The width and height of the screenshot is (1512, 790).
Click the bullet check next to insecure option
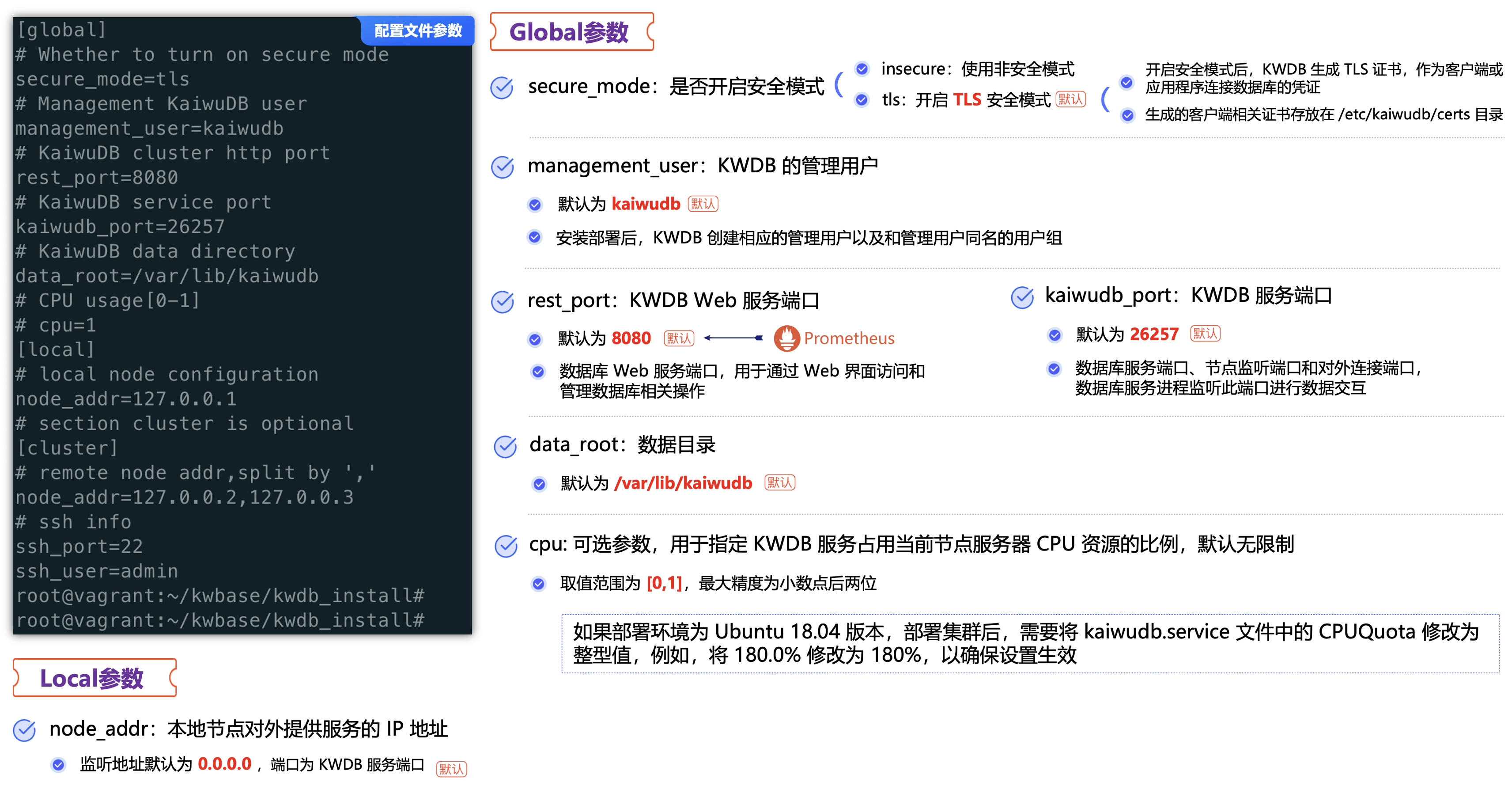(x=862, y=69)
